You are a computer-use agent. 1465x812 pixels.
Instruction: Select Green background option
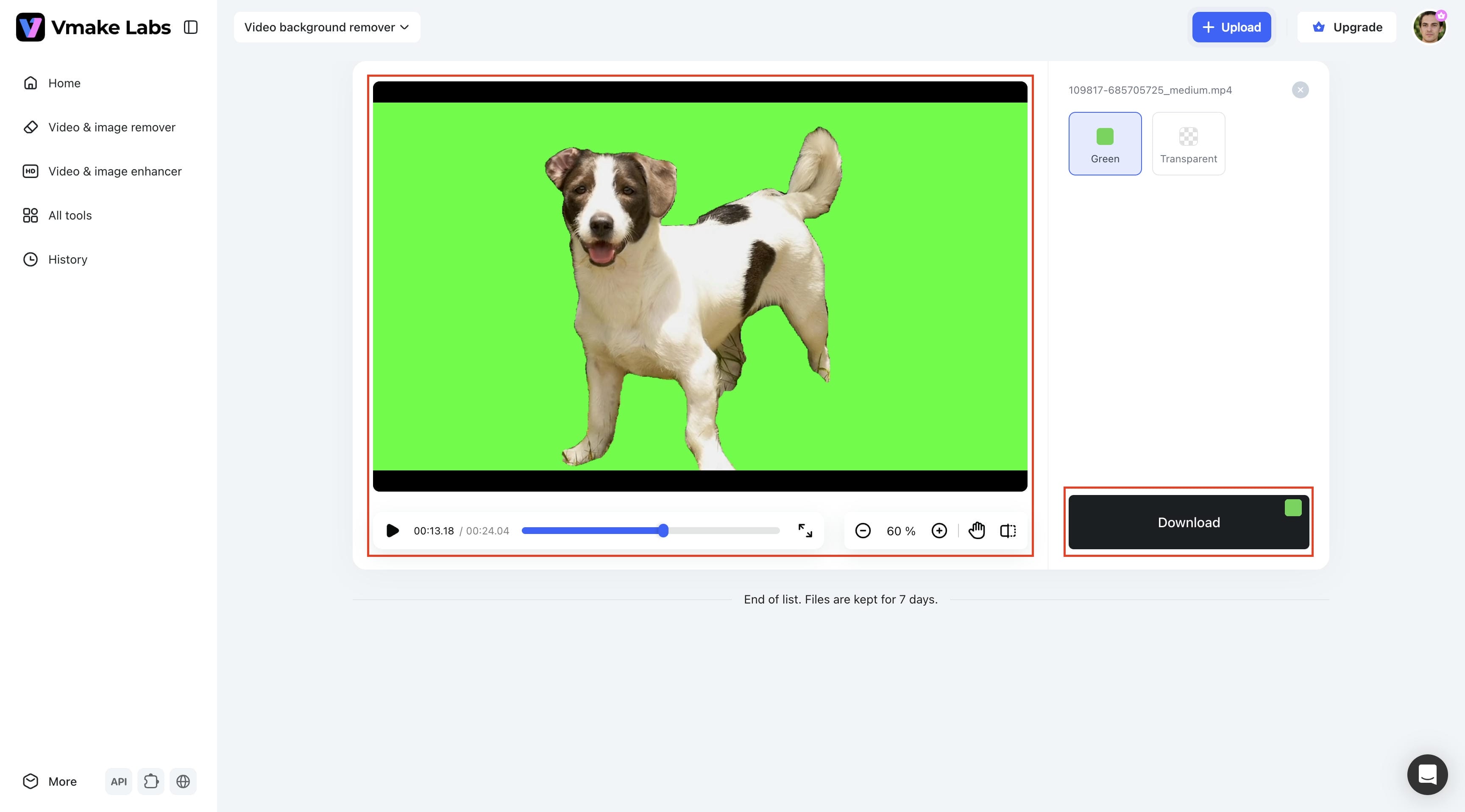(x=1105, y=143)
